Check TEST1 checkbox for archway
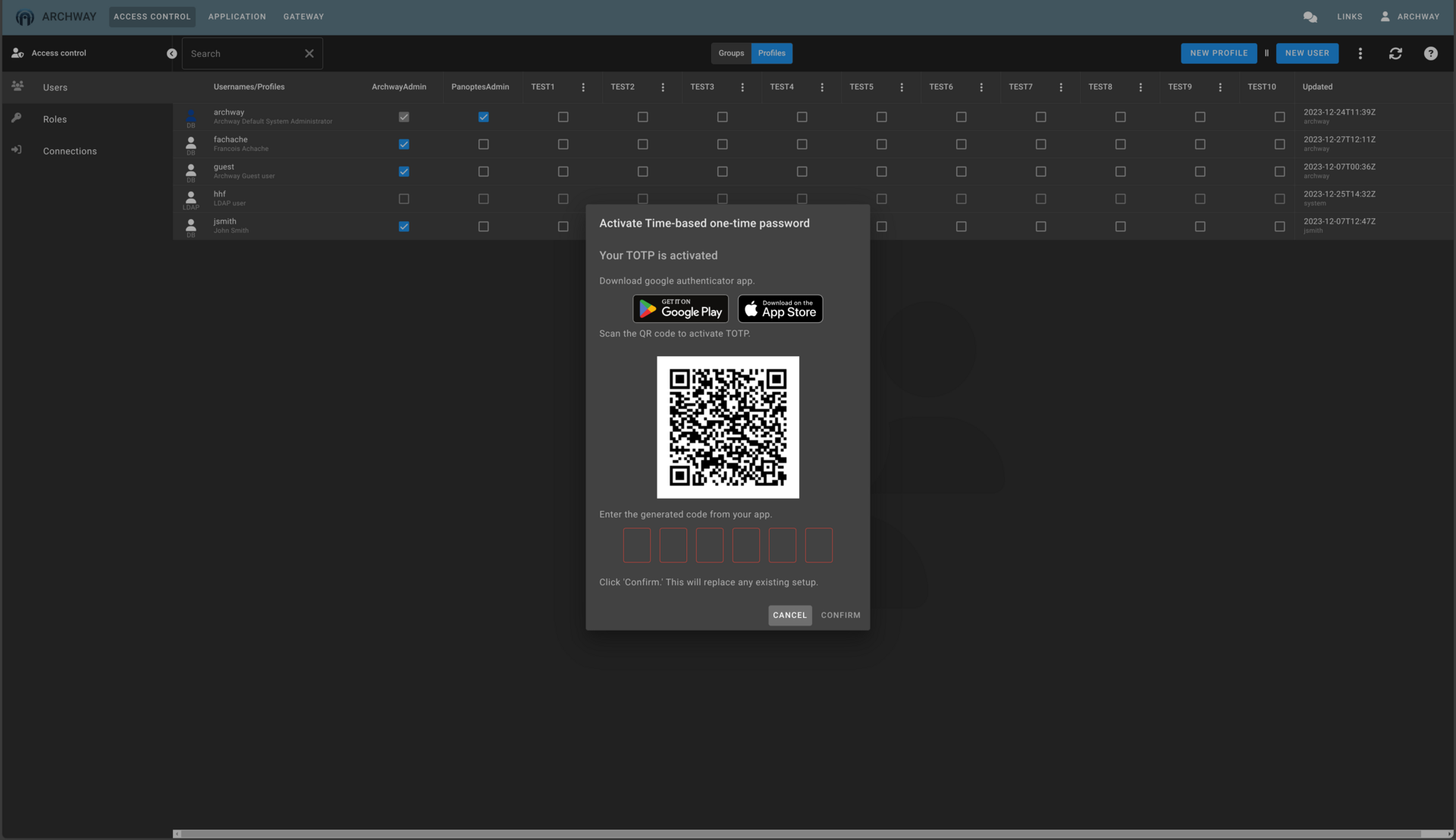Image resolution: width=1456 pixels, height=840 pixels. [x=563, y=117]
